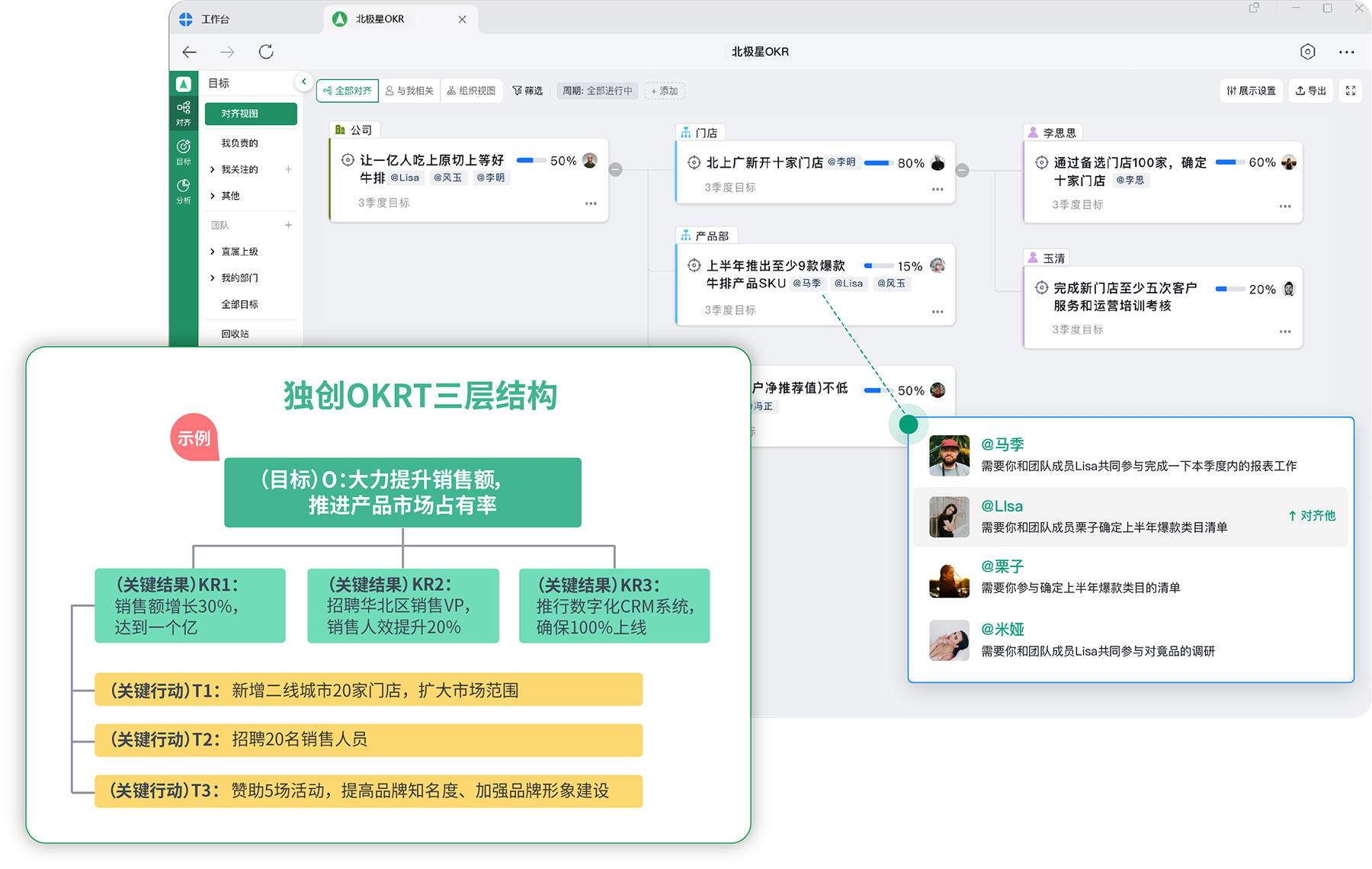Click the @马季 mention in popup
The height and width of the screenshot is (869, 1372).
tap(1002, 444)
